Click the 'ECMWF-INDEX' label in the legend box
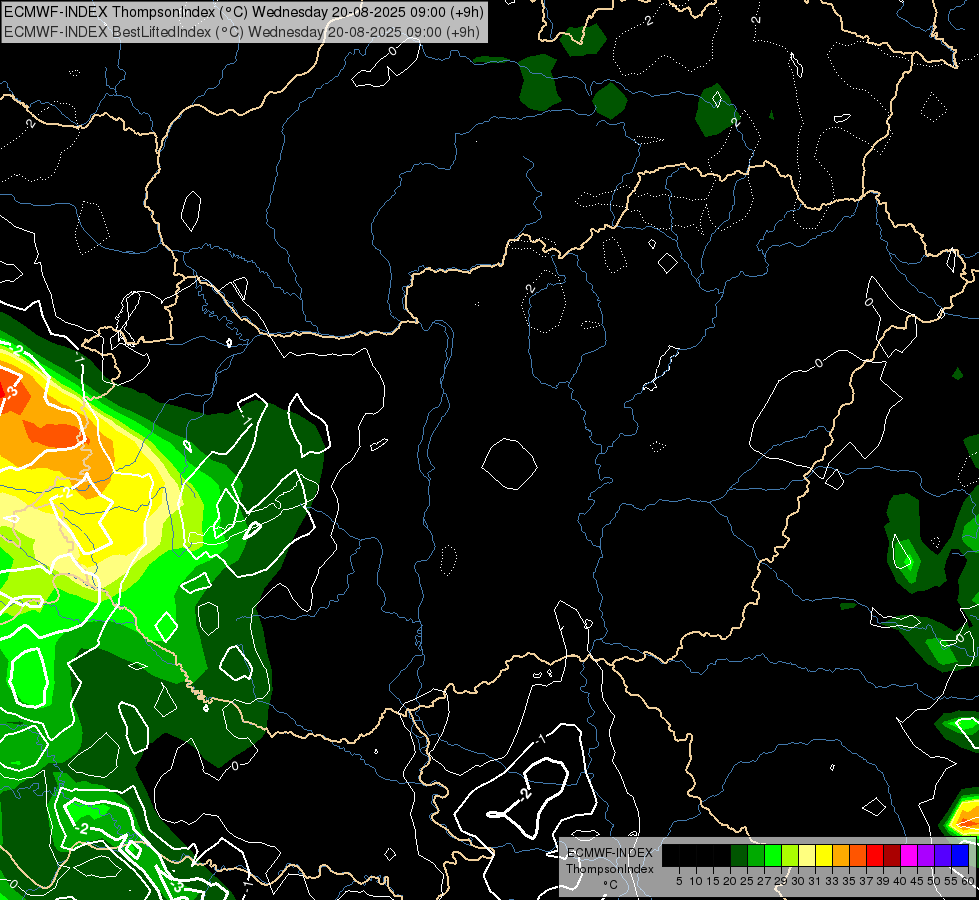979x900 pixels. coord(610,853)
